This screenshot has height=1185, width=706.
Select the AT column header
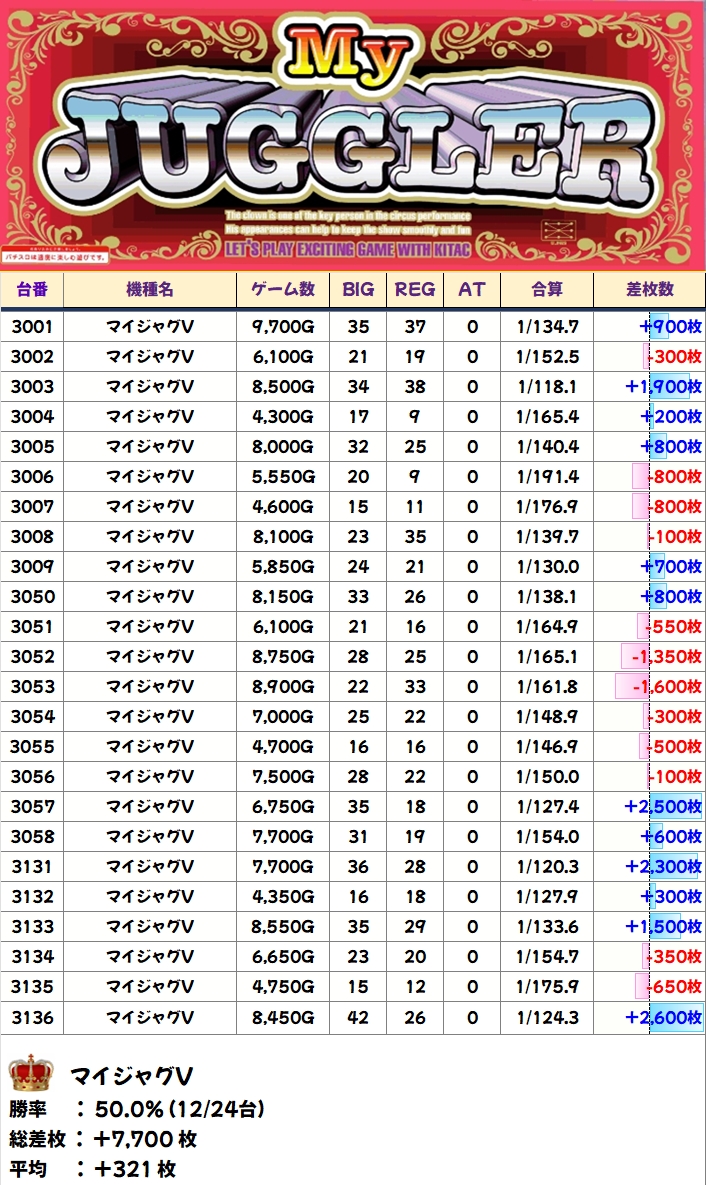472,289
